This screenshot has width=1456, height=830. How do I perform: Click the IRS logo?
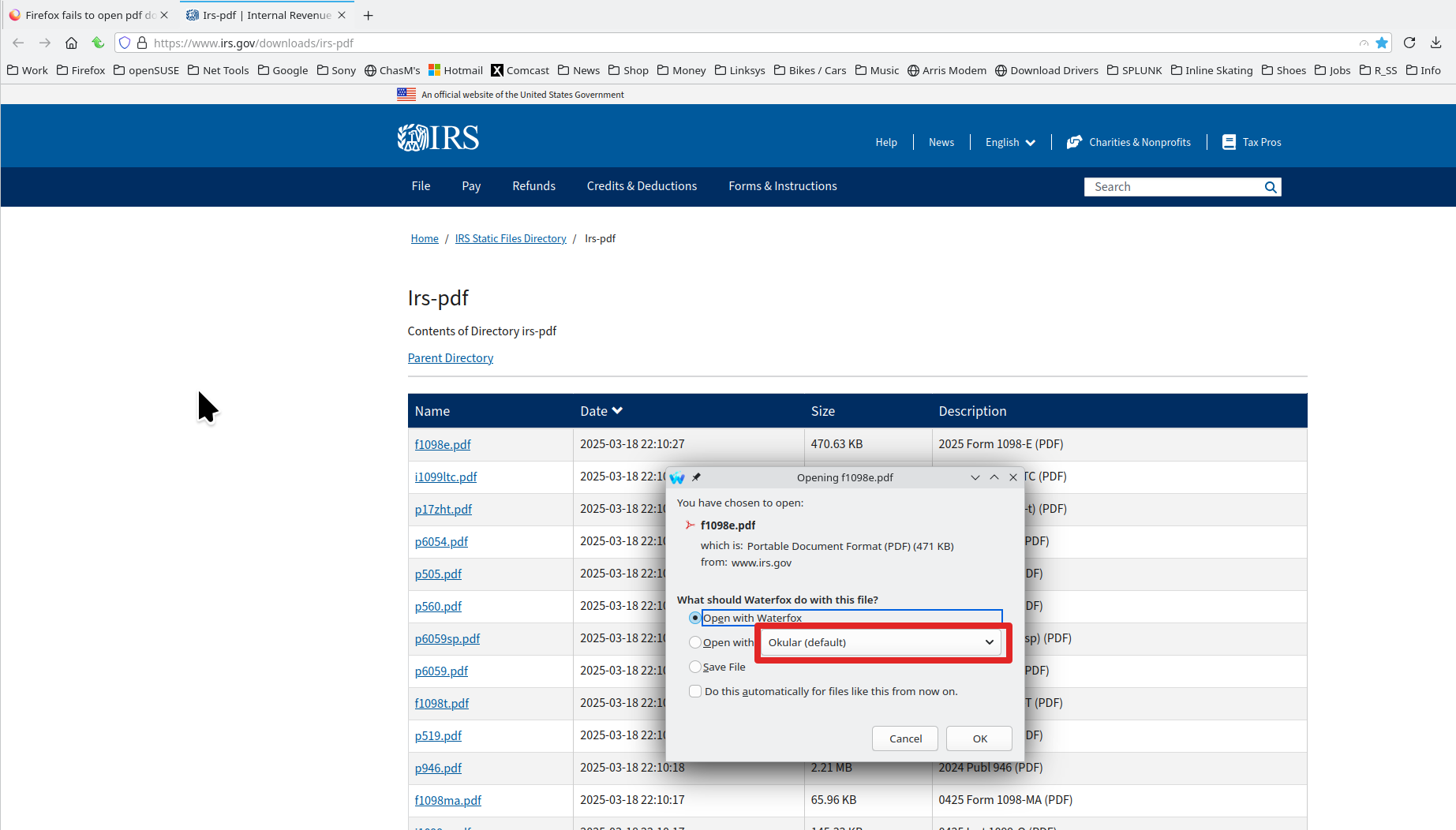tap(438, 138)
